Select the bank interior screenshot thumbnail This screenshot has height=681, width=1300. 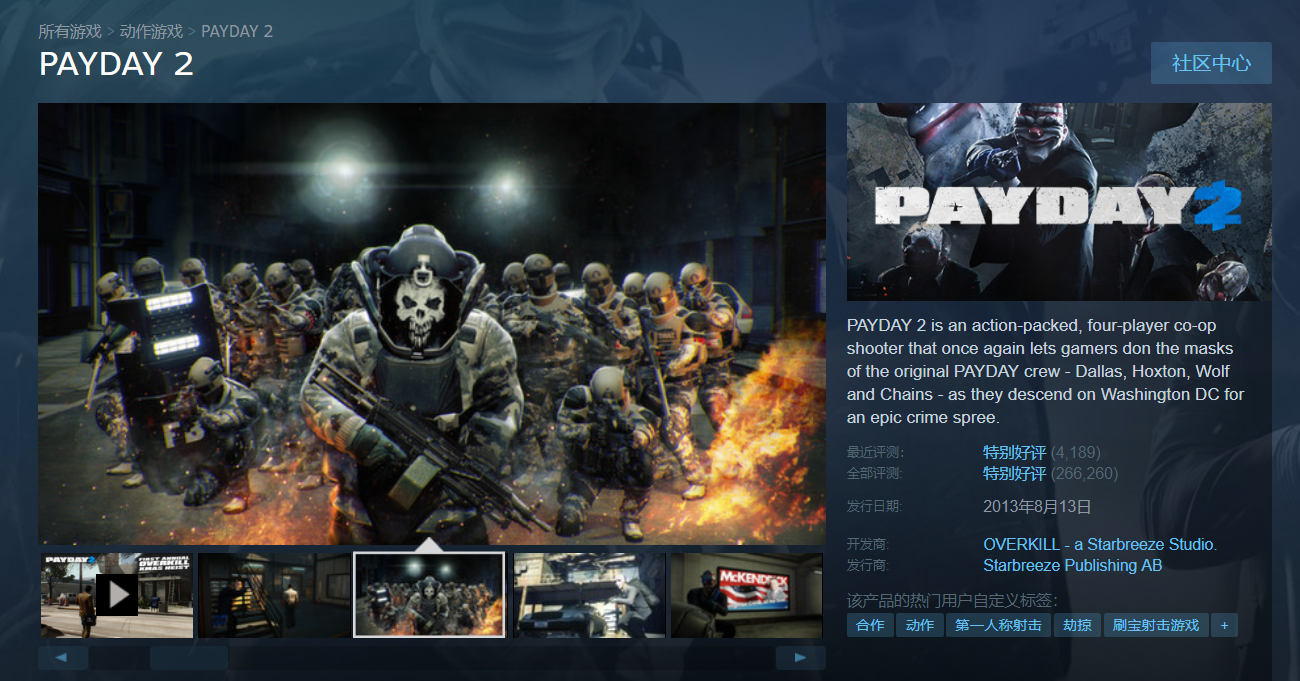click(274, 594)
